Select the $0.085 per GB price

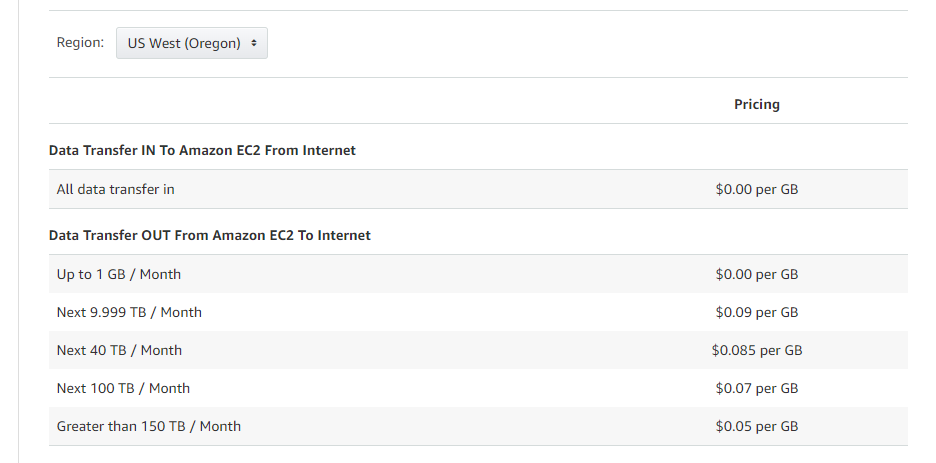(756, 350)
